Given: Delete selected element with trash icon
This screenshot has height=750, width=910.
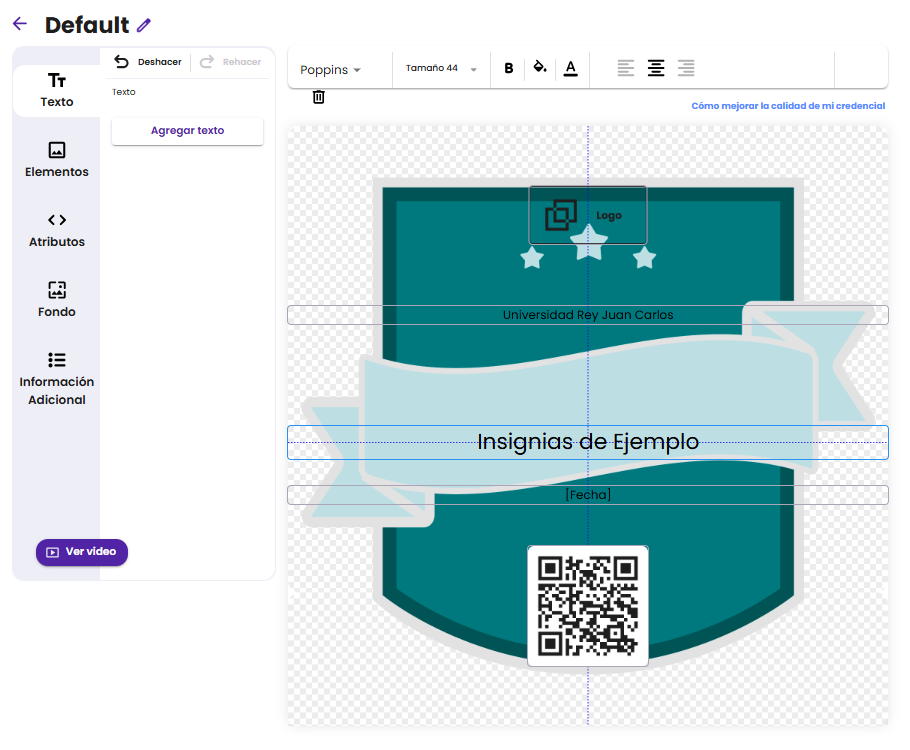Looking at the screenshot, I should click(318, 97).
